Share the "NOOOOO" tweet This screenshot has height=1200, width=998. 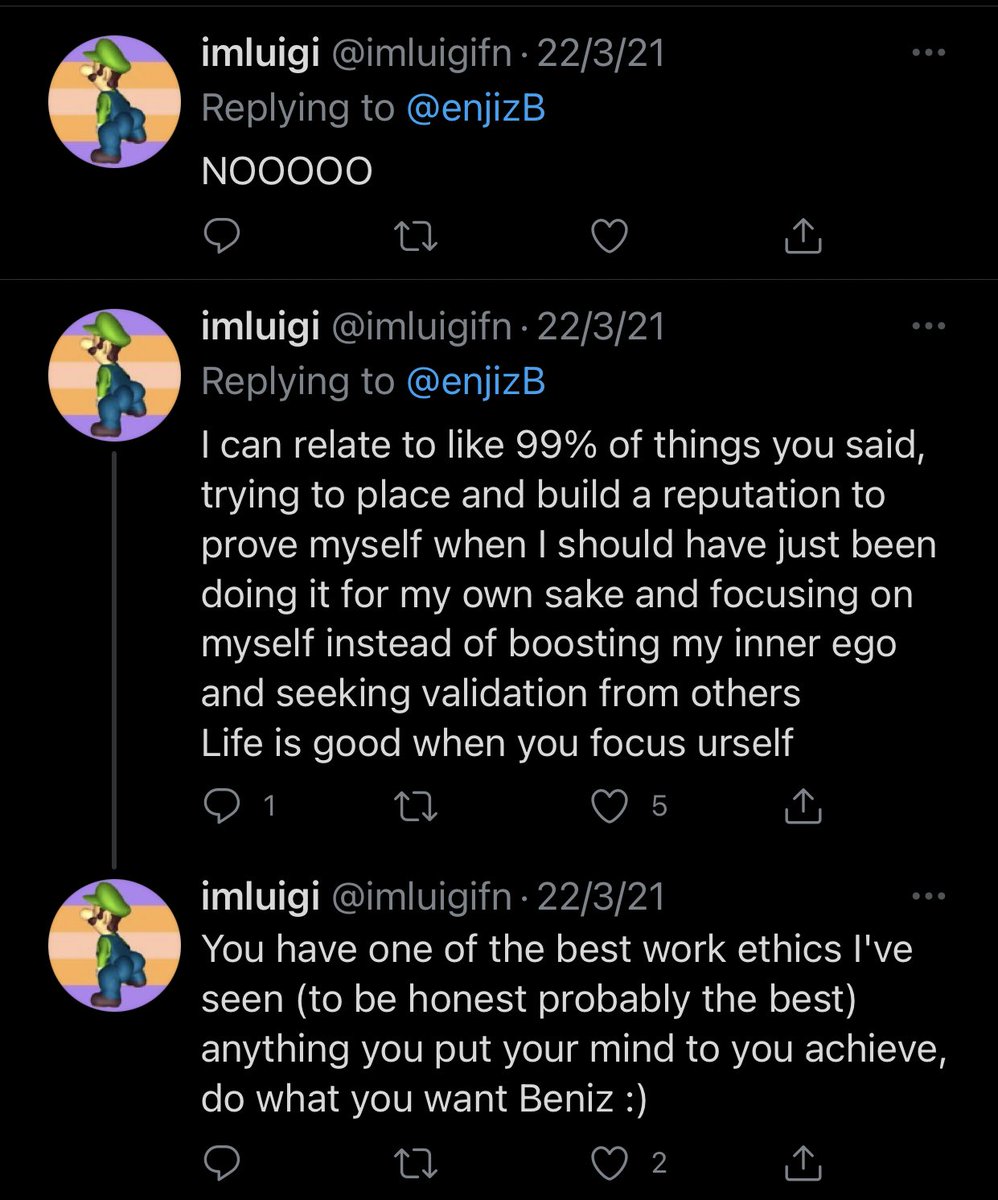point(803,236)
